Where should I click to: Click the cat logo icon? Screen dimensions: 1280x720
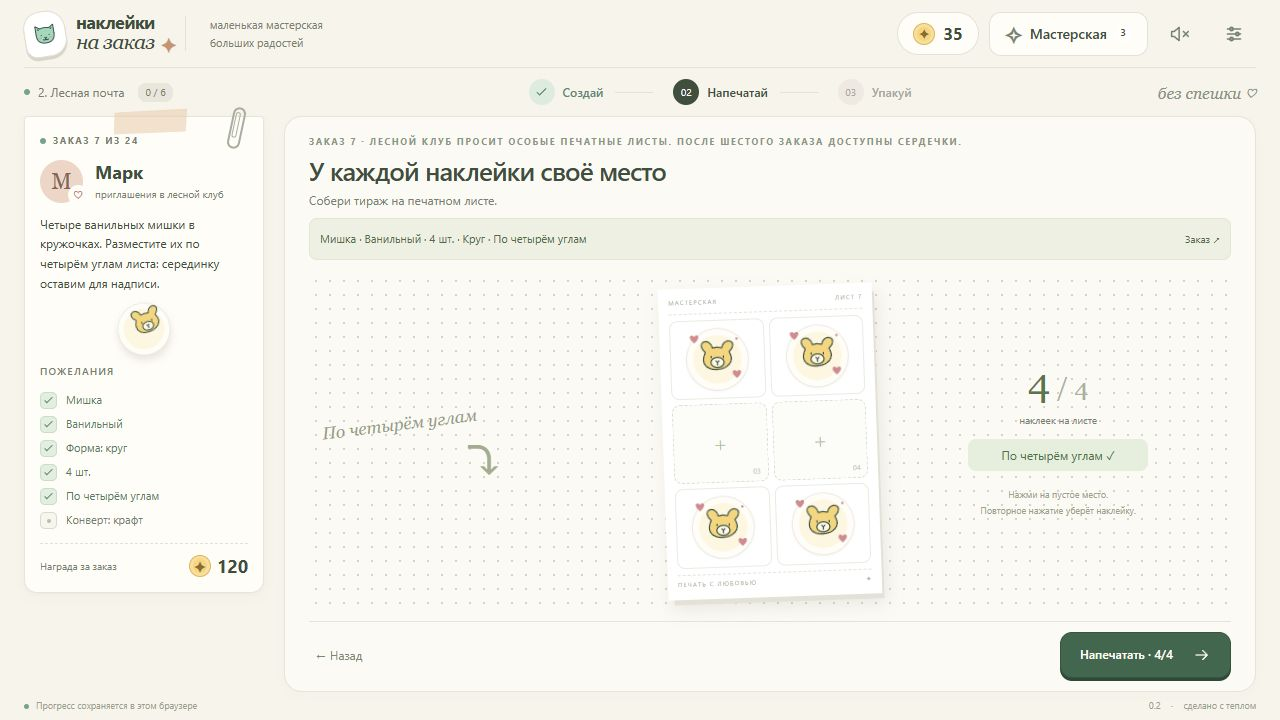click(45, 34)
